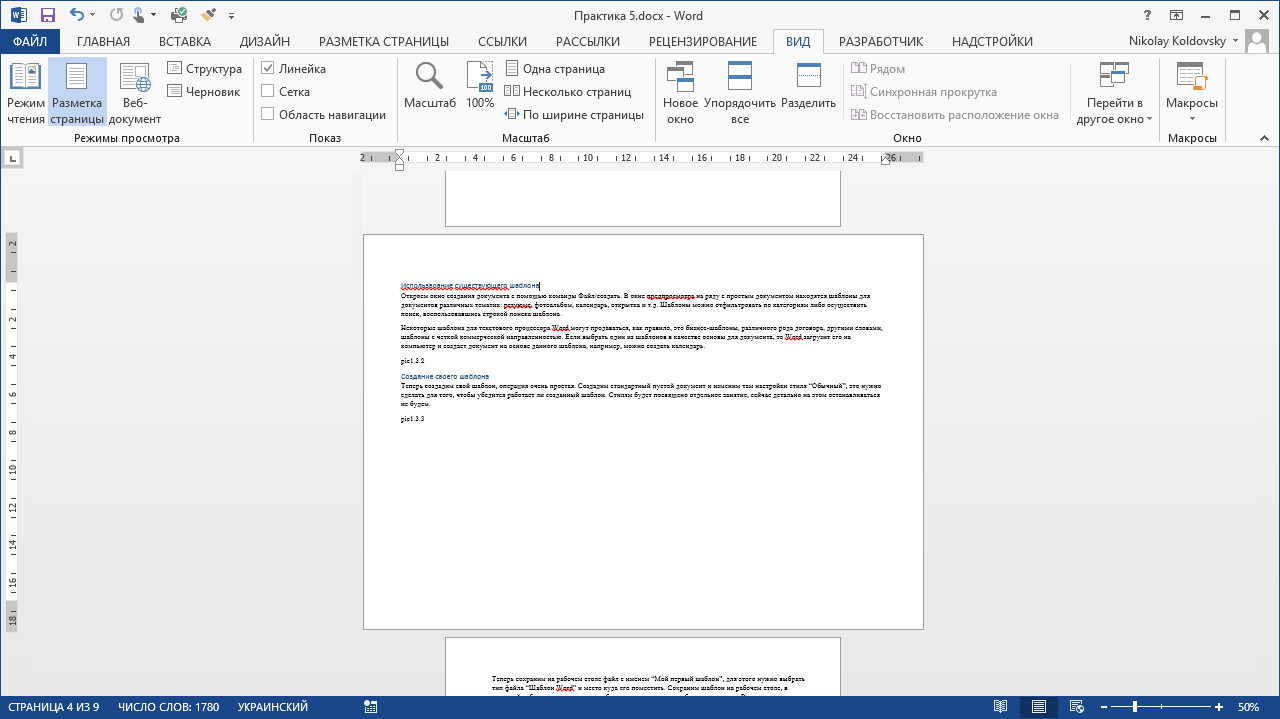Switch to НАДСТРОЙКИ tab
1280x719 pixels.
(993, 42)
